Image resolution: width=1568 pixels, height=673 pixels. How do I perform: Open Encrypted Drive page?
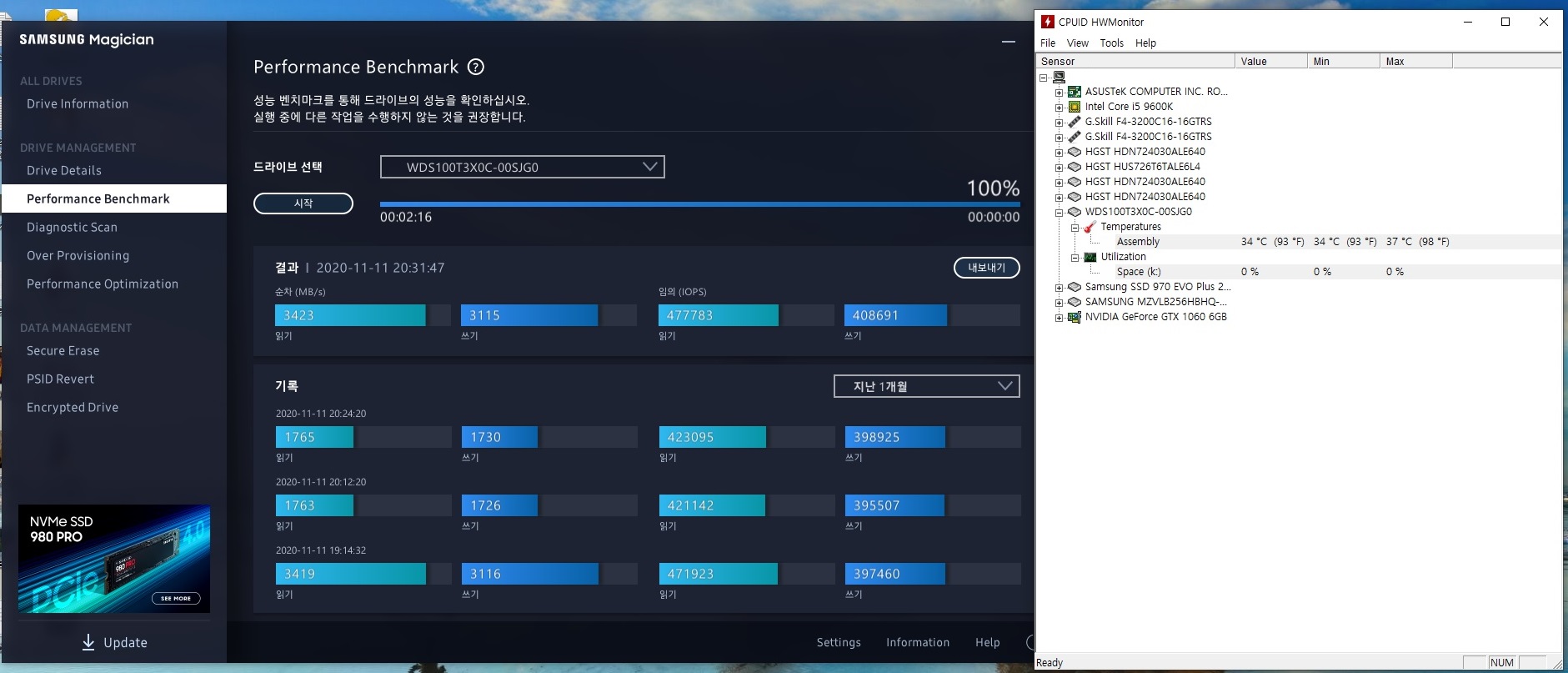(x=73, y=407)
